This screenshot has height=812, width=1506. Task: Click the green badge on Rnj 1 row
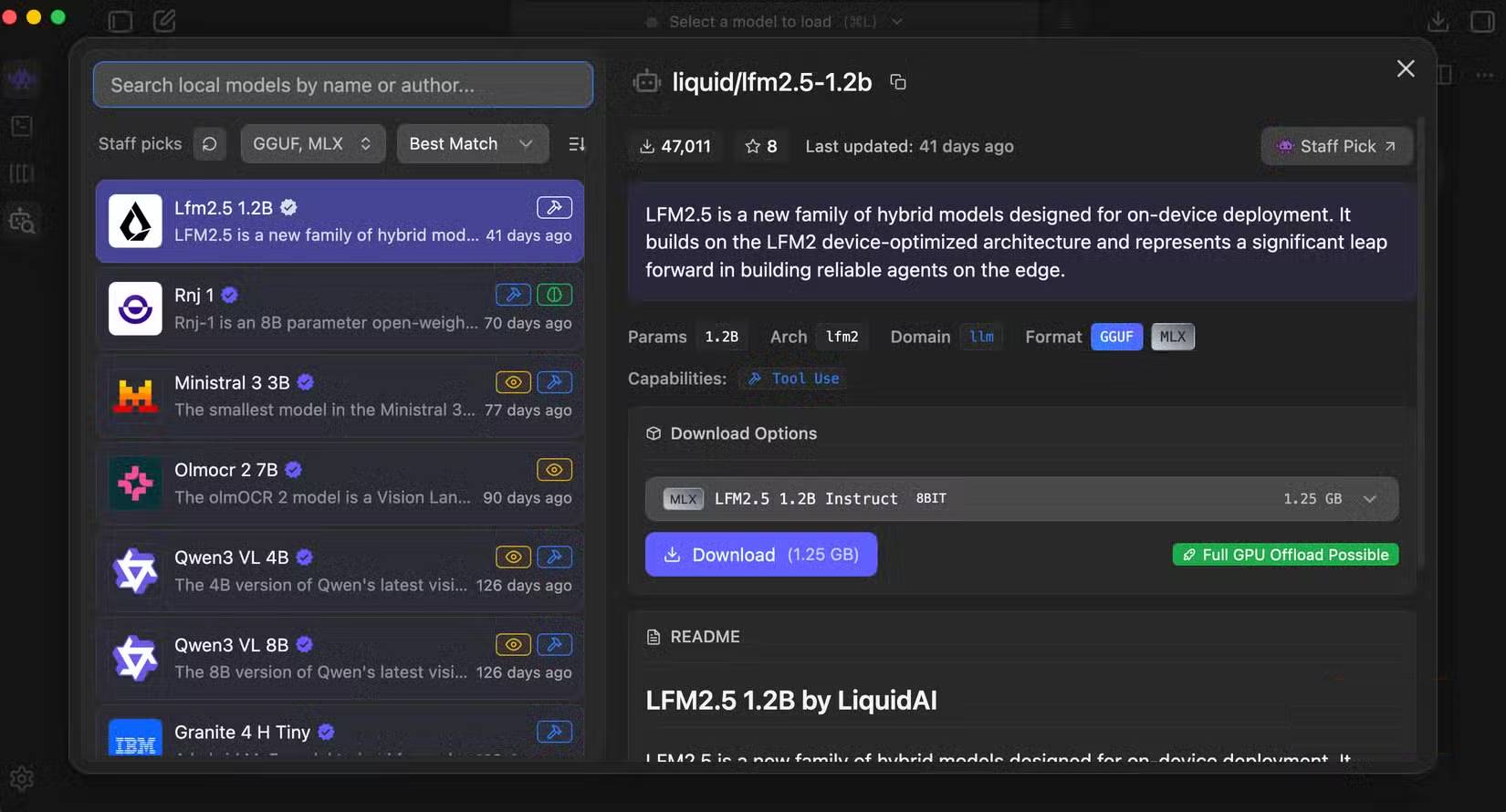point(555,295)
